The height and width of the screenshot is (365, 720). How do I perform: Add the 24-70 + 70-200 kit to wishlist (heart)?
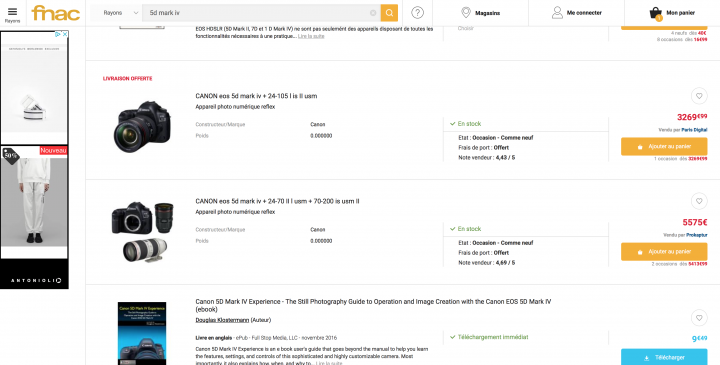click(699, 201)
